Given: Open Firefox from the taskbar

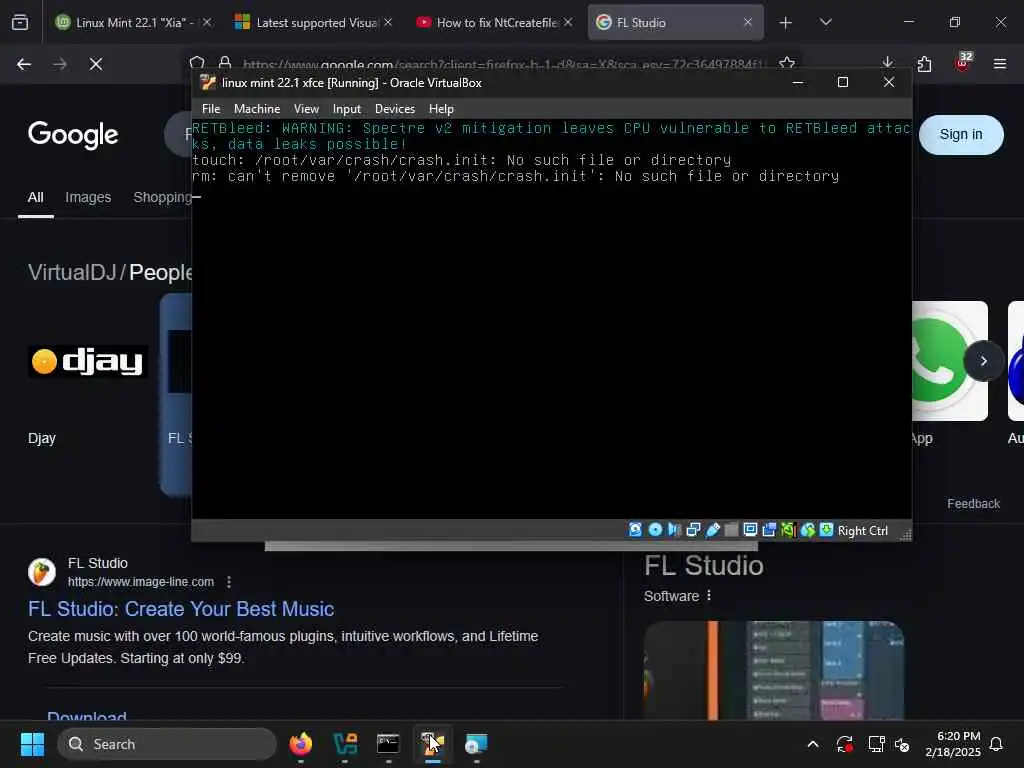Looking at the screenshot, I should coord(300,744).
